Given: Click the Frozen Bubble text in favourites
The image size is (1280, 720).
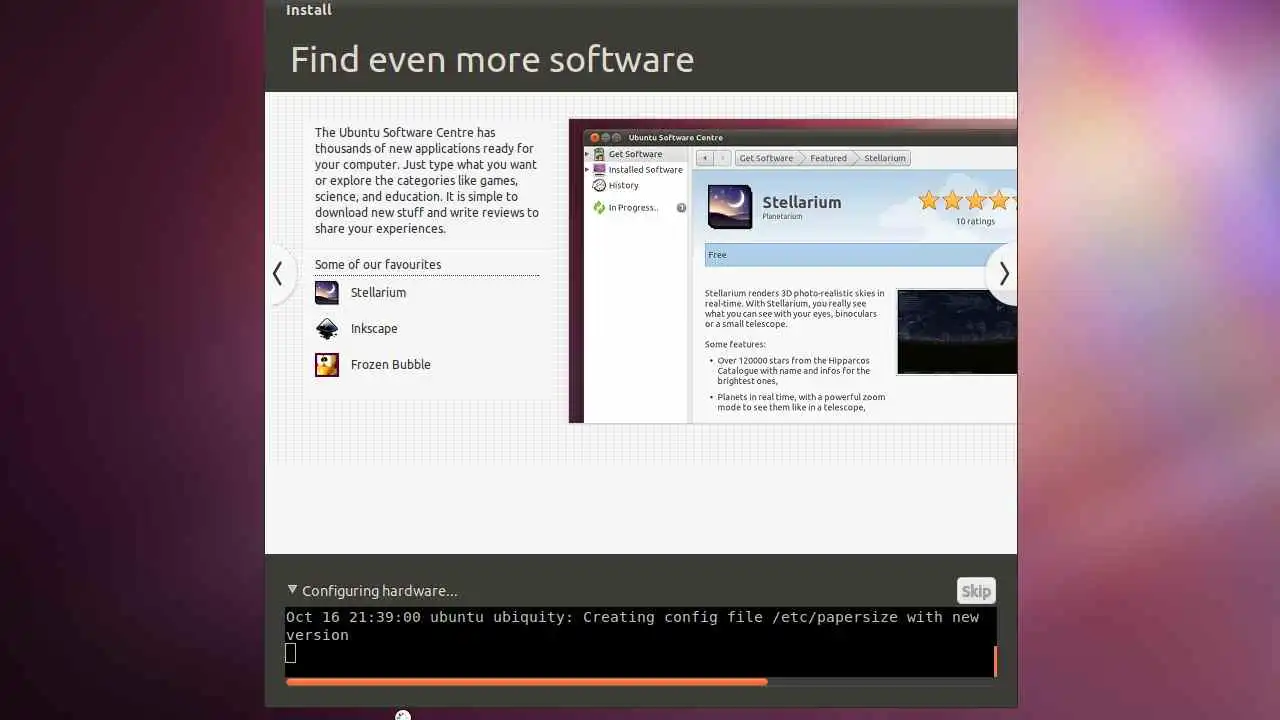Looking at the screenshot, I should click(391, 365).
